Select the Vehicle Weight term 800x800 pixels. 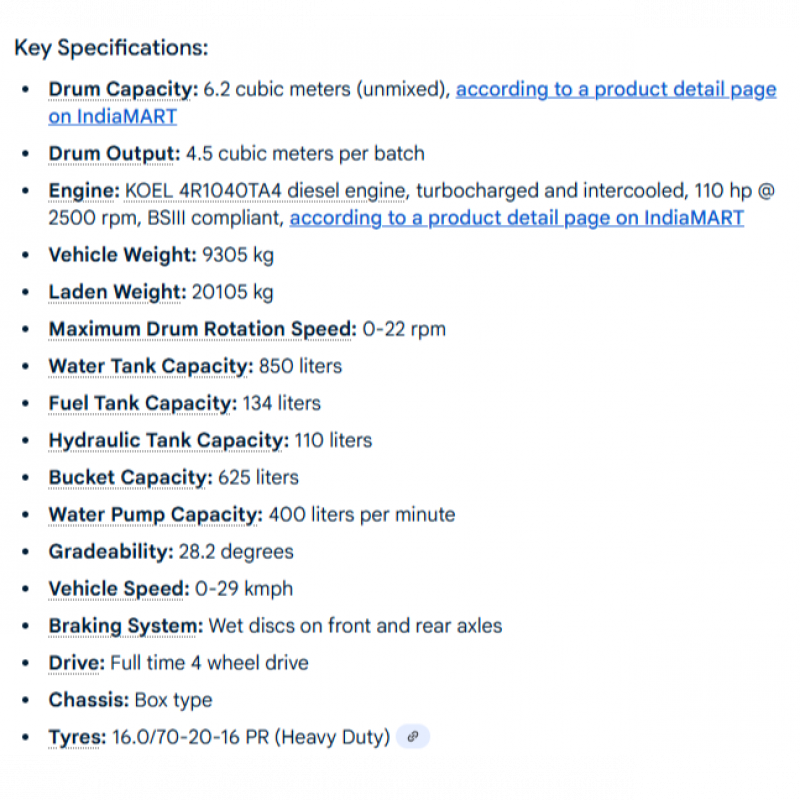[x=122, y=255]
